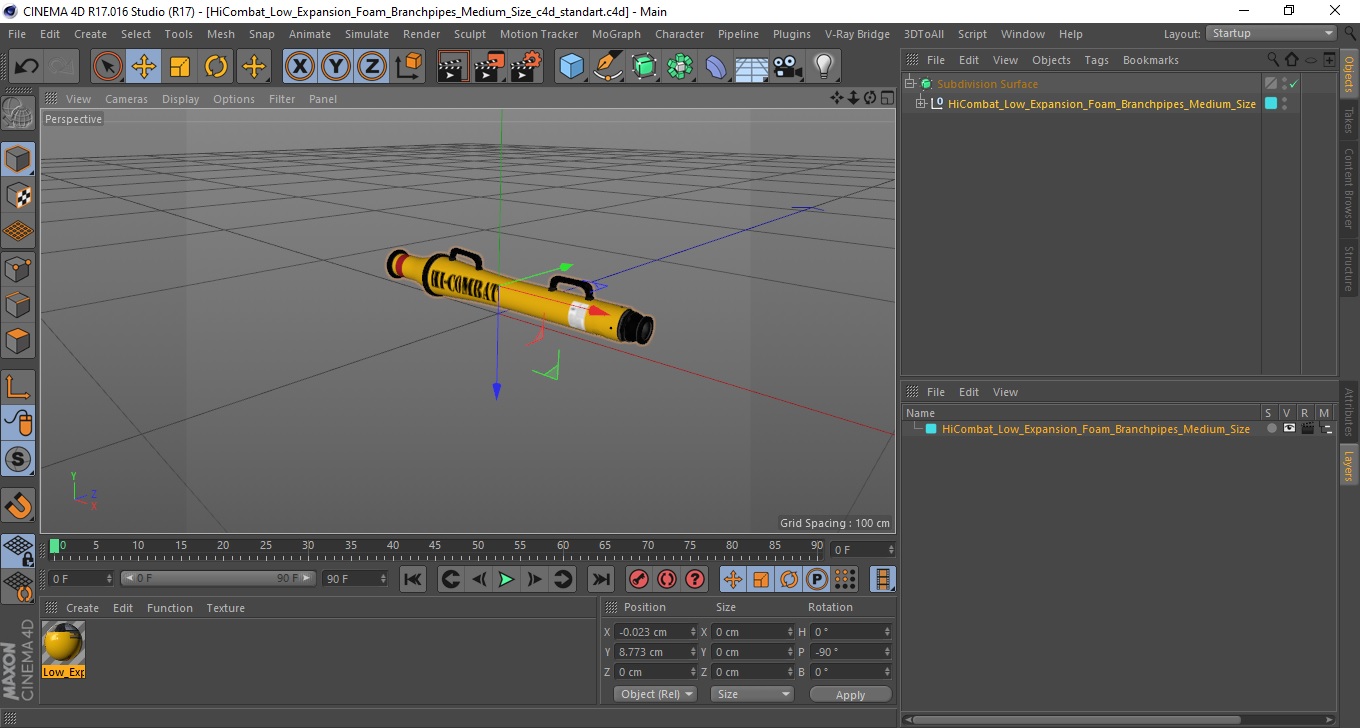Open the array/MoGraph generator icon
Screen dimensions: 1360x728
click(680, 67)
